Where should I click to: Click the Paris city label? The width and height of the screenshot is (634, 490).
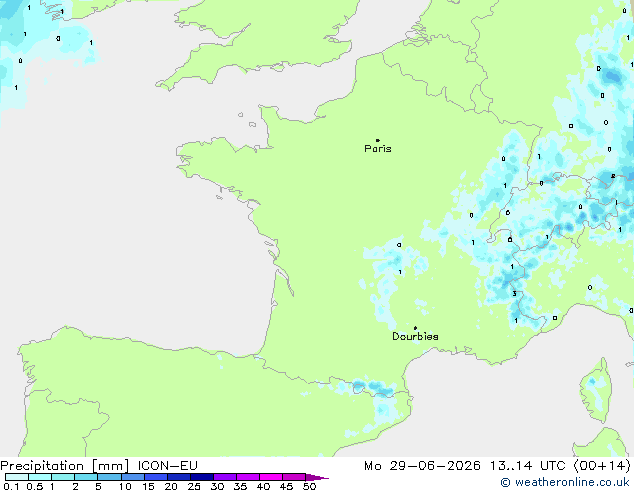[x=378, y=149]
